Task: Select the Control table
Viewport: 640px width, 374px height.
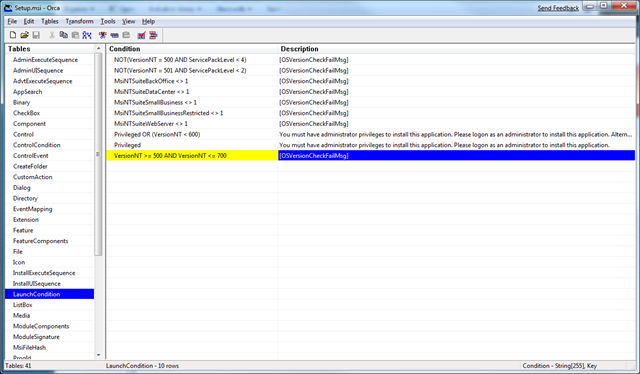Action: tap(23, 134)
